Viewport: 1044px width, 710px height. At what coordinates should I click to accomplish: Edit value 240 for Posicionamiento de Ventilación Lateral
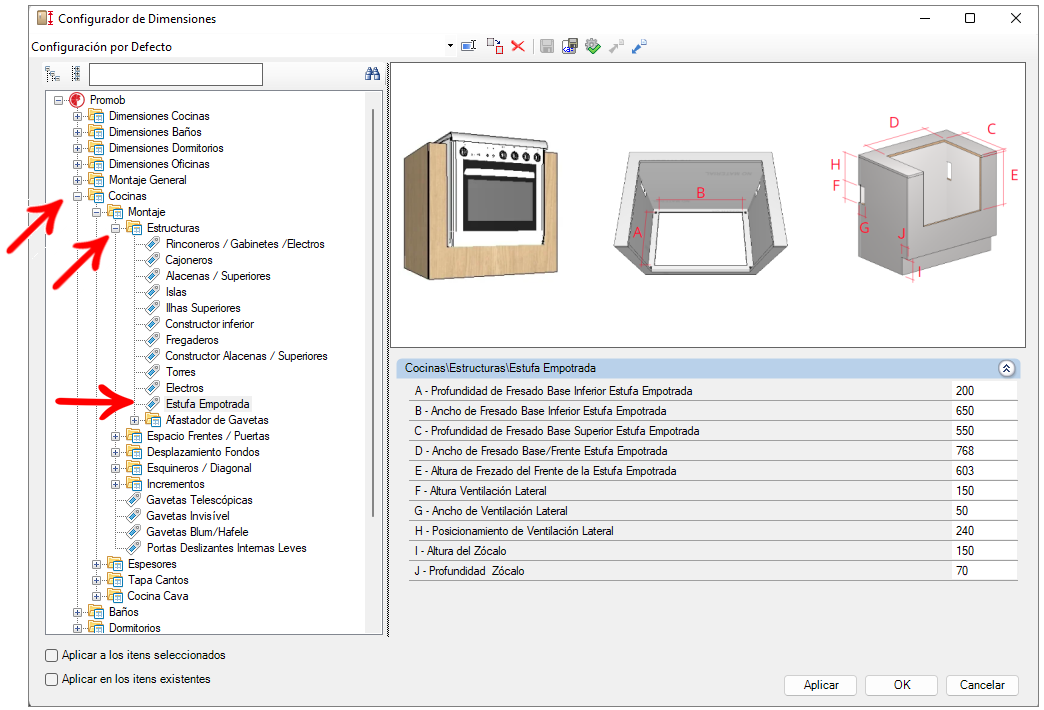[x=984, y=531]
